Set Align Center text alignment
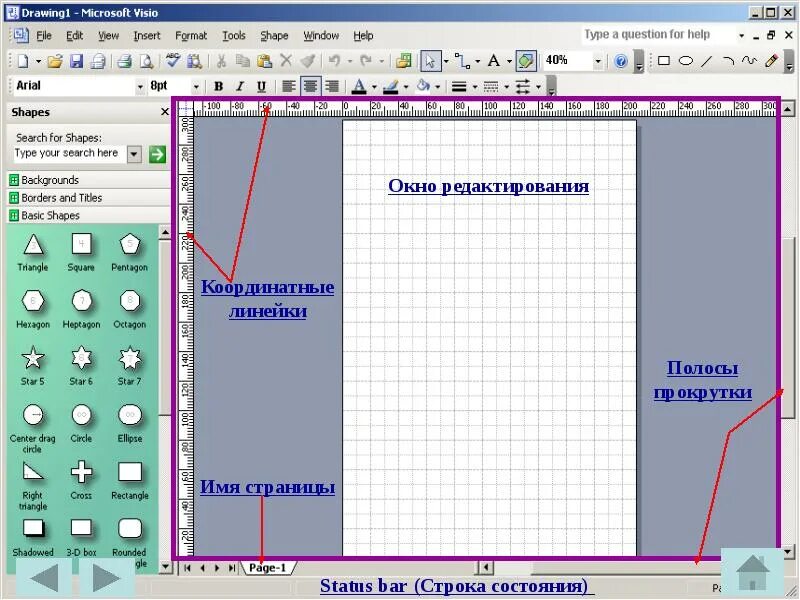 [310, 86]
